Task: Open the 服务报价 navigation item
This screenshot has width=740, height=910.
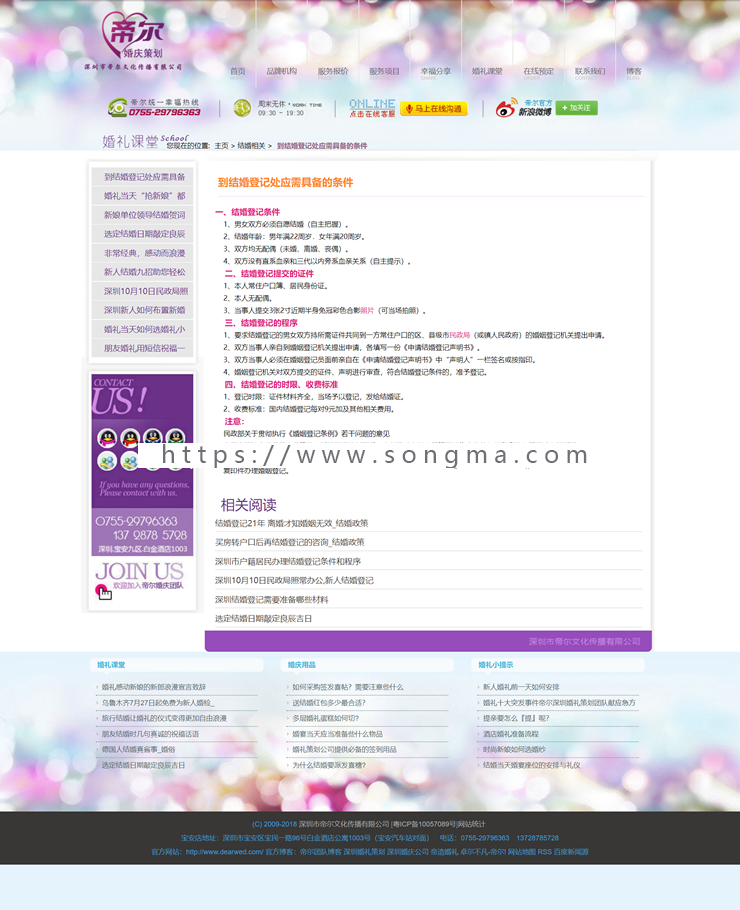Action: 333,71
